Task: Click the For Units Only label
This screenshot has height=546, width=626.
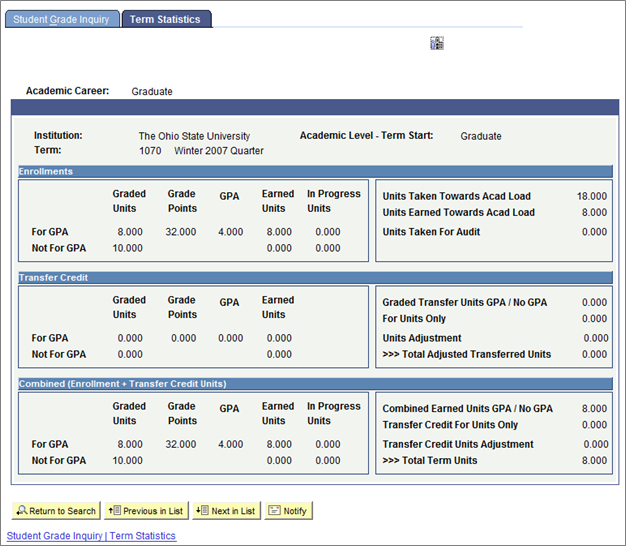Action: point(414,318)
